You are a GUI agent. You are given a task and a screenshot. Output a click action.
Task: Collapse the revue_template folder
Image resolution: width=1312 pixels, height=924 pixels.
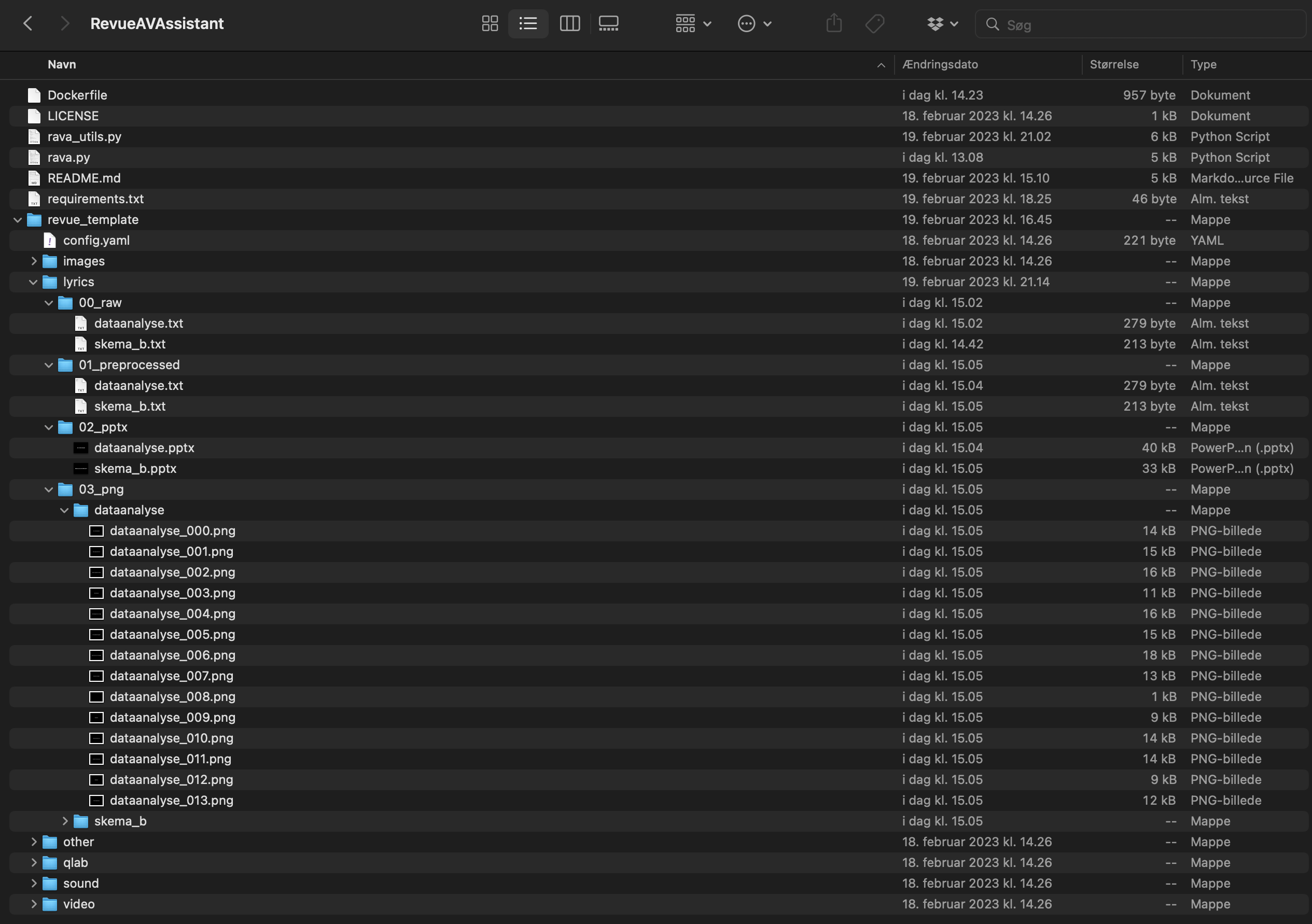[x=18, y=220]
